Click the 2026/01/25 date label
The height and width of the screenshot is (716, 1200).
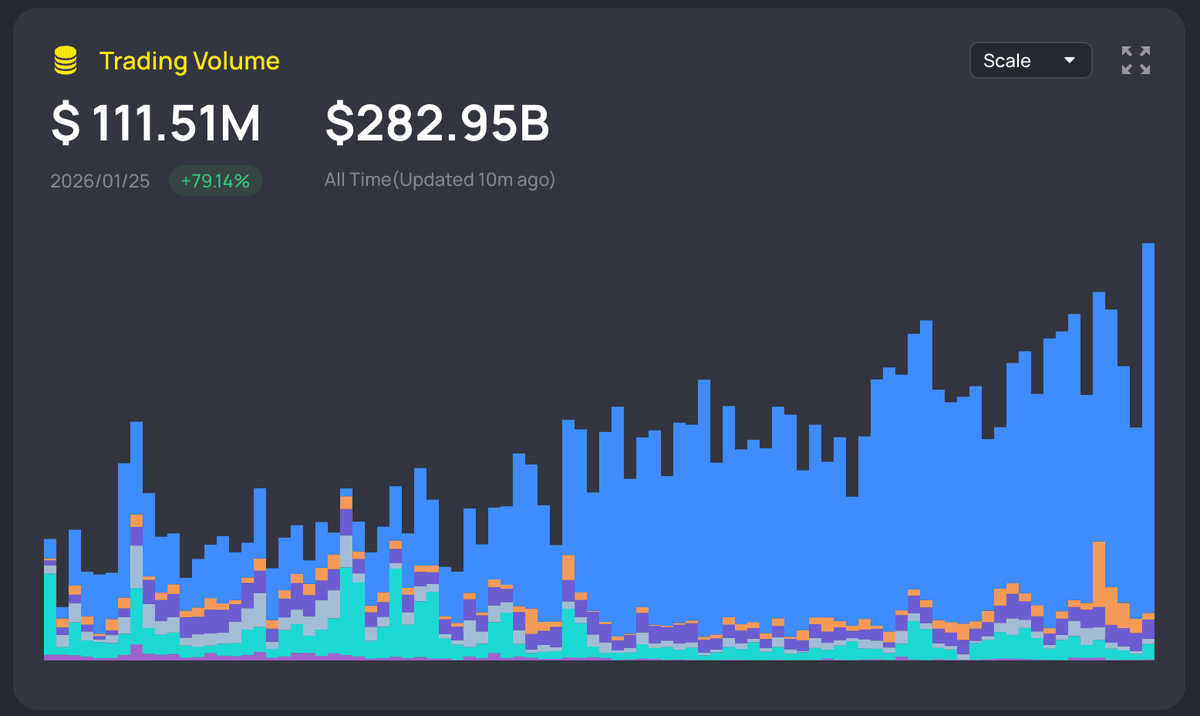[100, 181]
